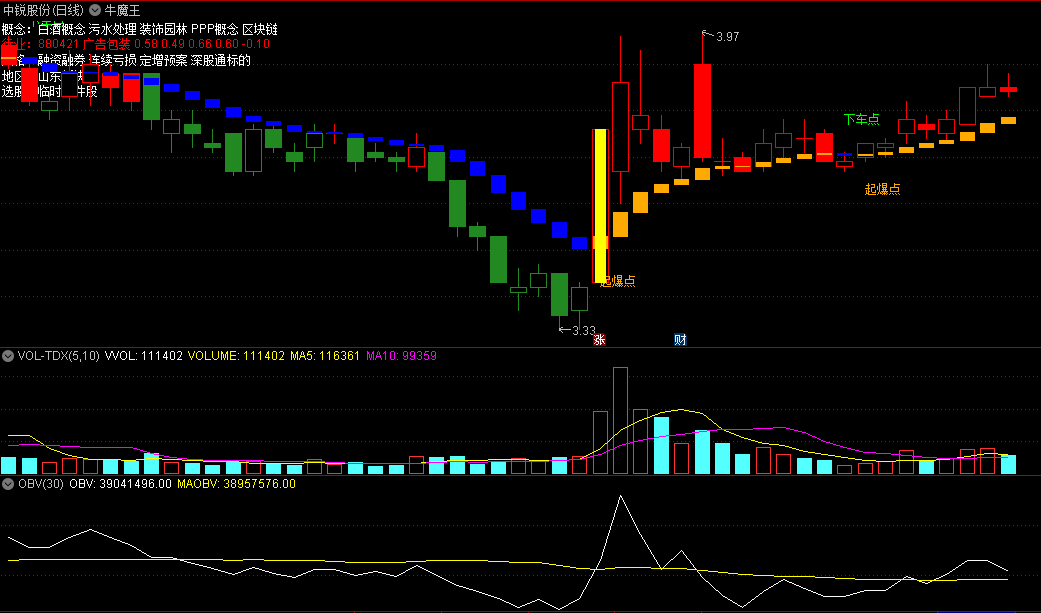Click the 装饰园林 concept tag
The width and height of the screenshot is (1041, 613).
pos(163,29)
